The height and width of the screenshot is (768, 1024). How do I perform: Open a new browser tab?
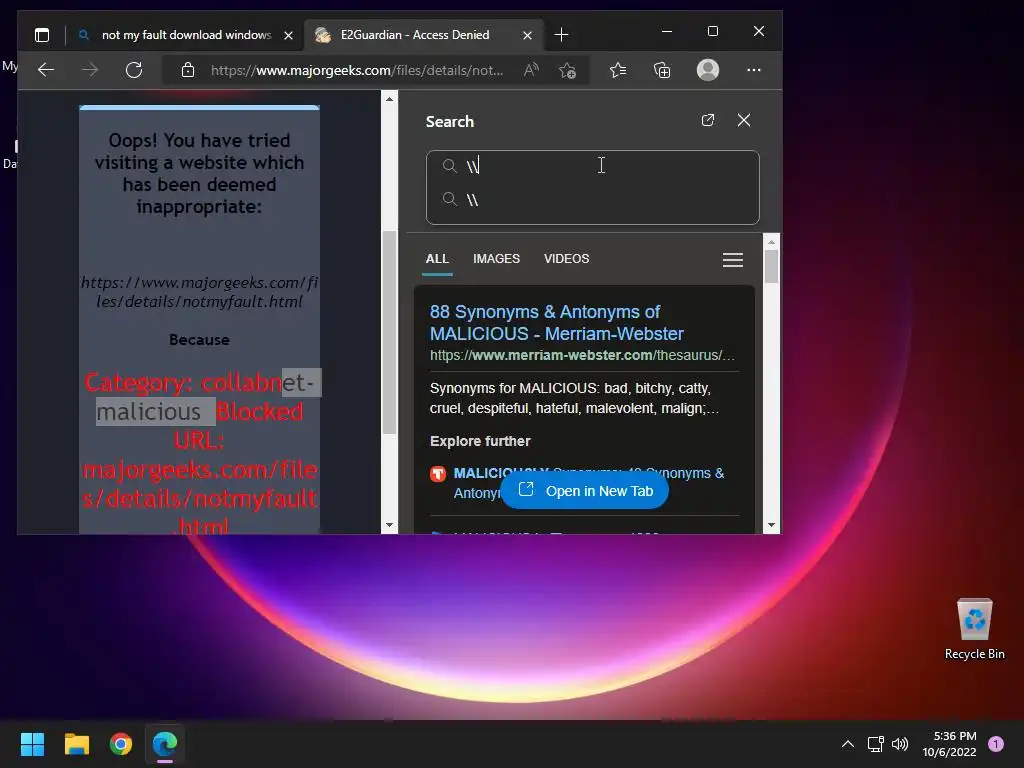click(x=561, y=35)
